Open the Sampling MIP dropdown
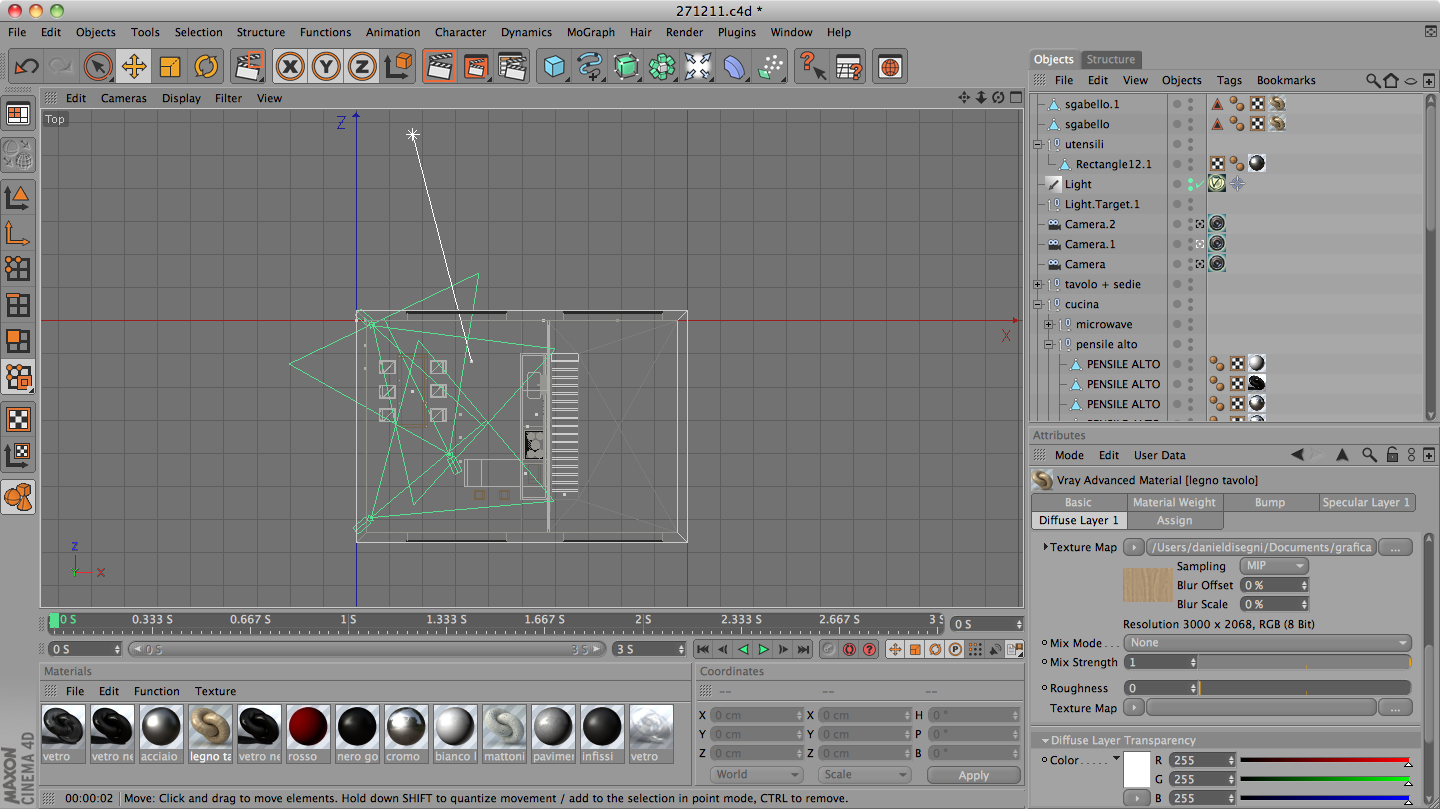This screenshot has width=1440, height=809. pyautogui.click(x=1273, y=566)
